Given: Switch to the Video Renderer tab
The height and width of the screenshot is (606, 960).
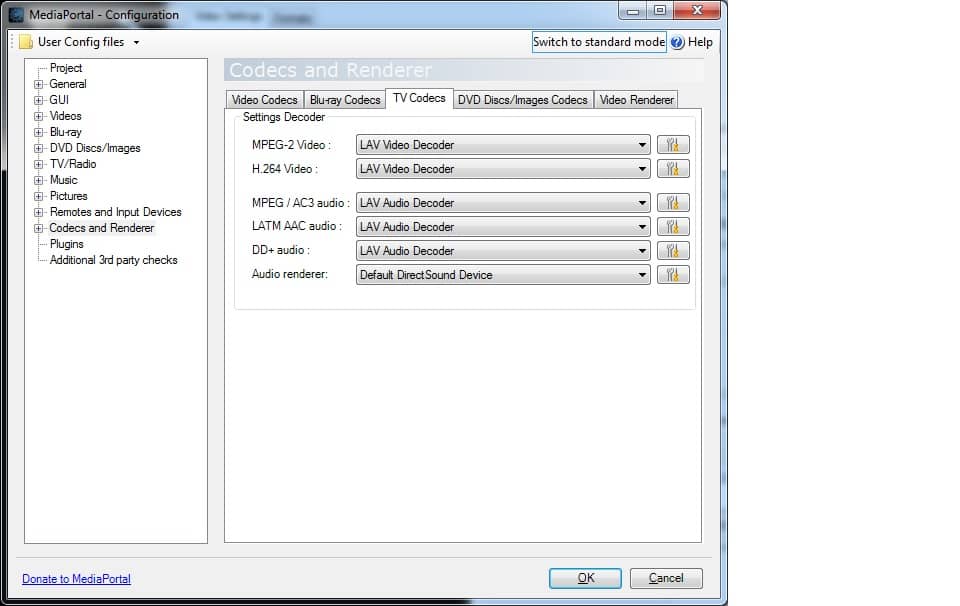Looking at the screenshot, I should 636,100.
